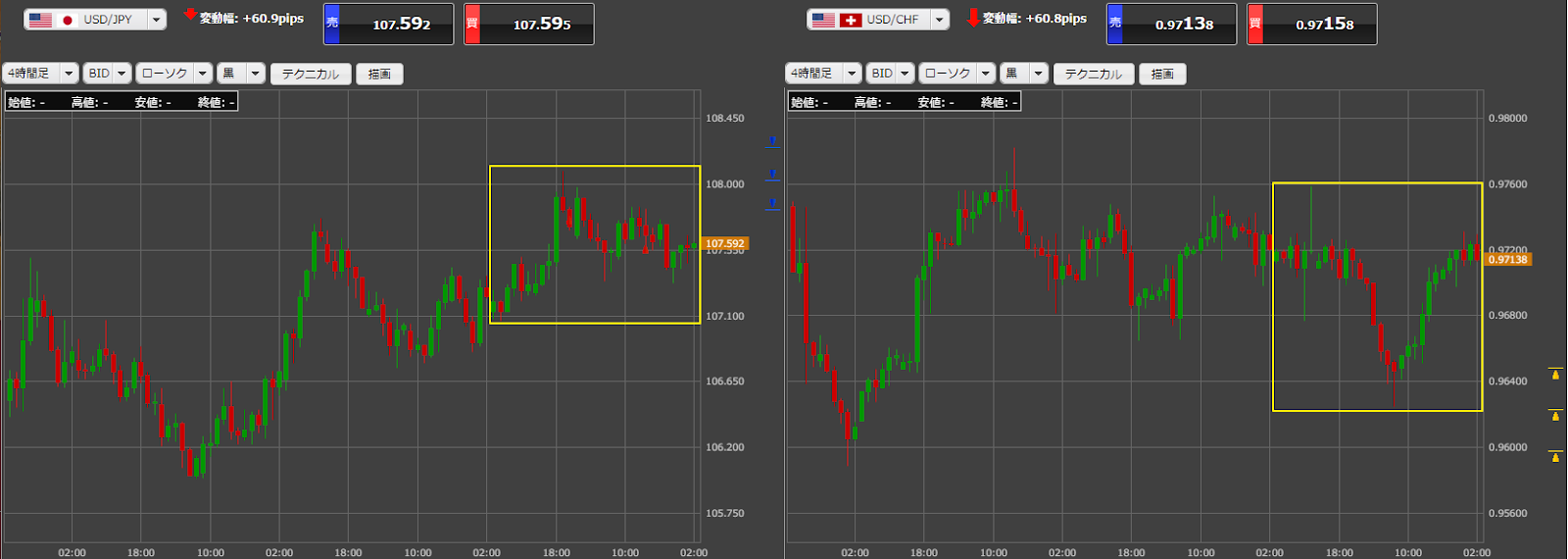Click the 0.96000 price axis label
Image resolution: width=1568 pixels, height=559 pixels.
pyautogui.click(x=1508, y=447)
